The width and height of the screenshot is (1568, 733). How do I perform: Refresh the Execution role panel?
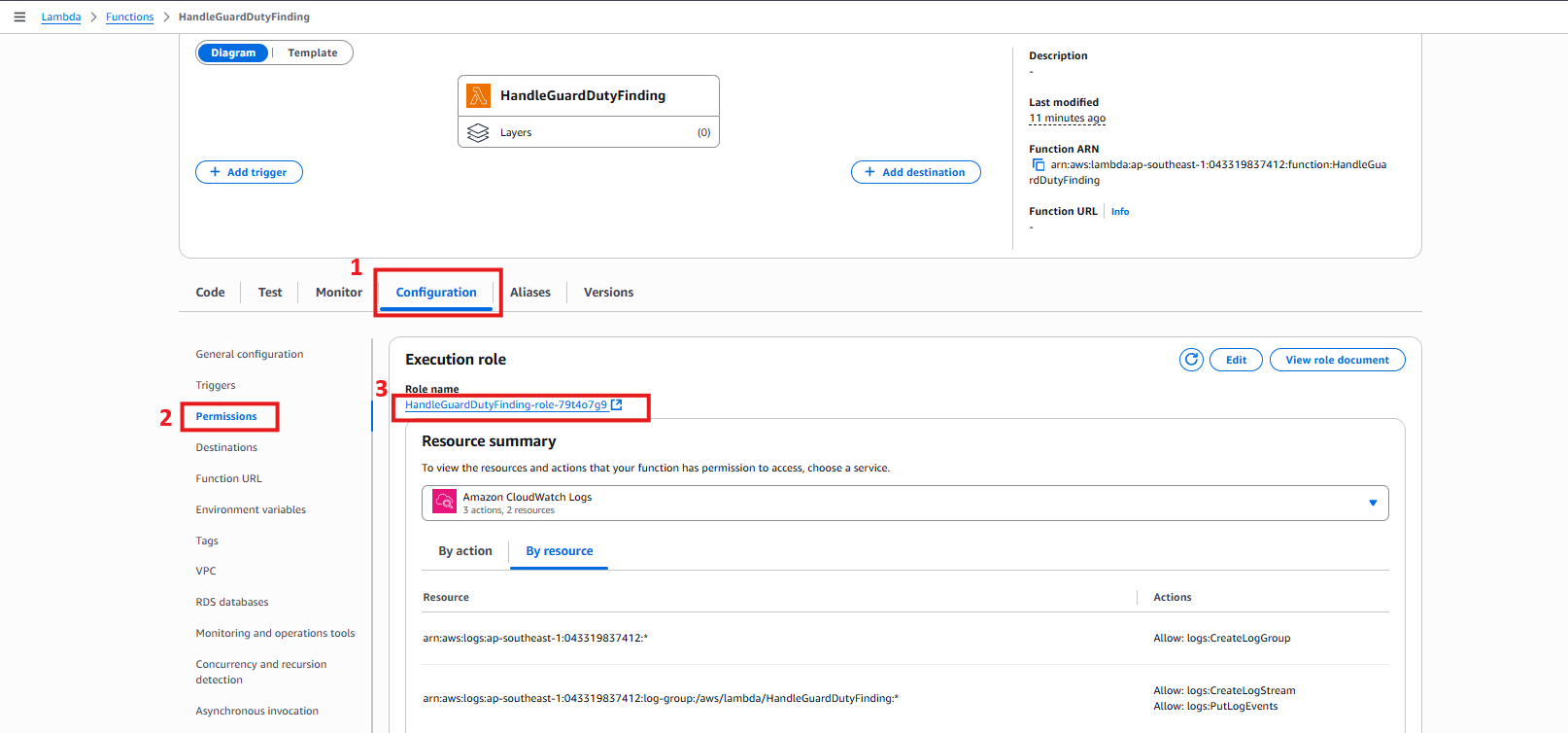1191,360
